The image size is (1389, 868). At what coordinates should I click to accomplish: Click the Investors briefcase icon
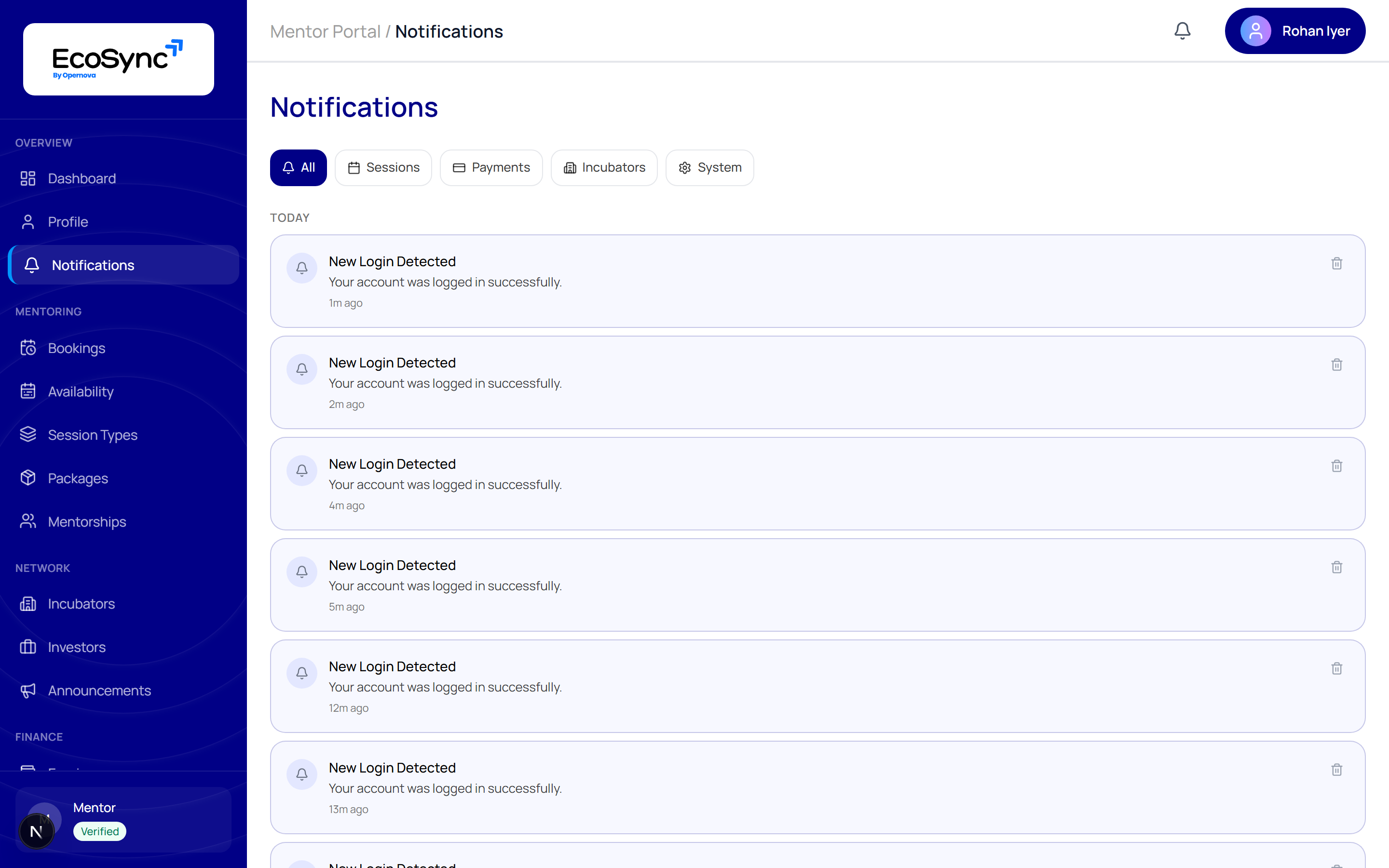tap(28, 647)
